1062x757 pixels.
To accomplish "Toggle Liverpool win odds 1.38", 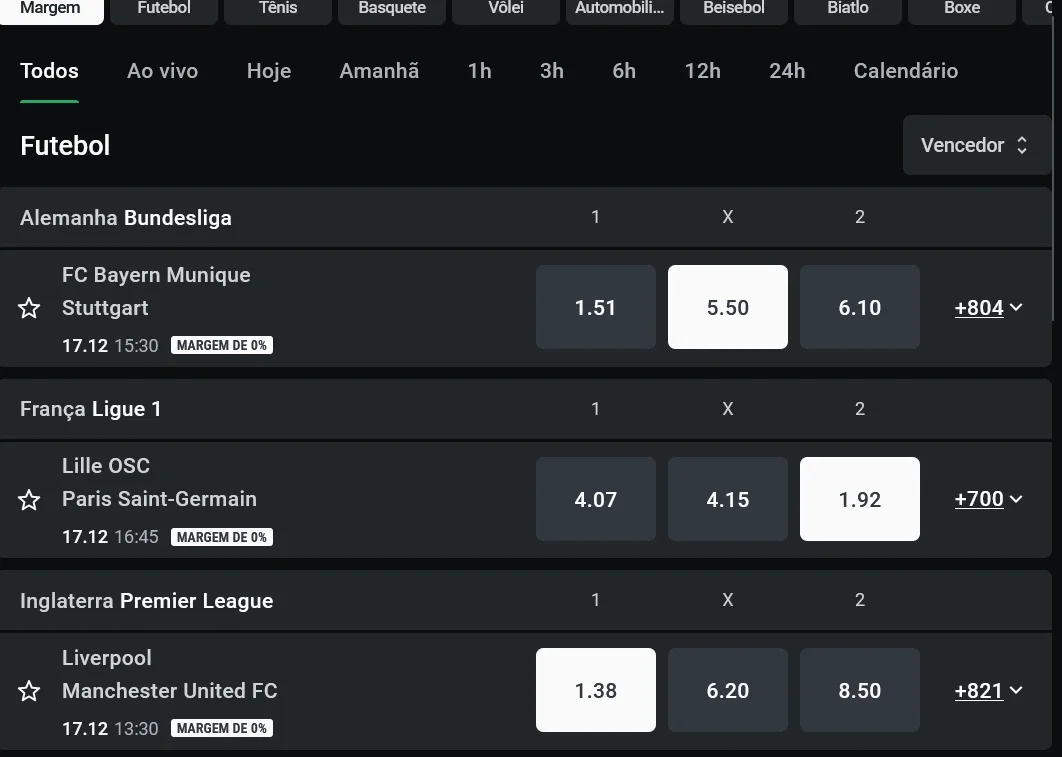I will tap(595, 690).
